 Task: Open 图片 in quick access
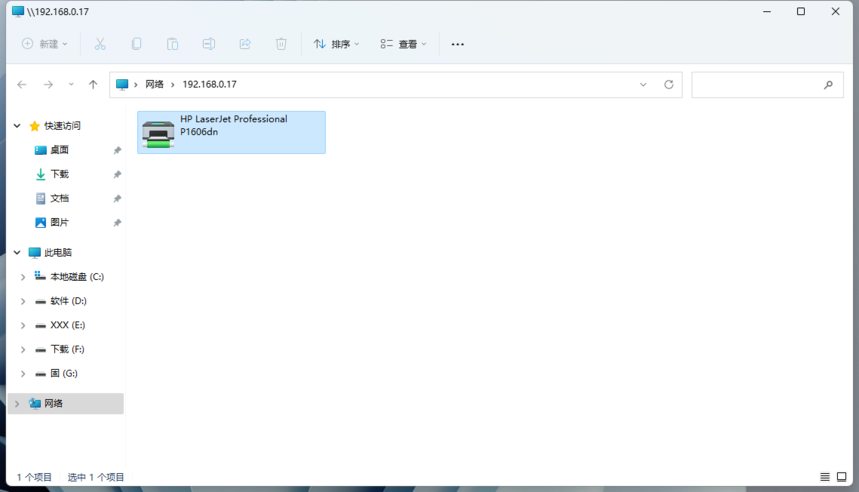point(59,222)
